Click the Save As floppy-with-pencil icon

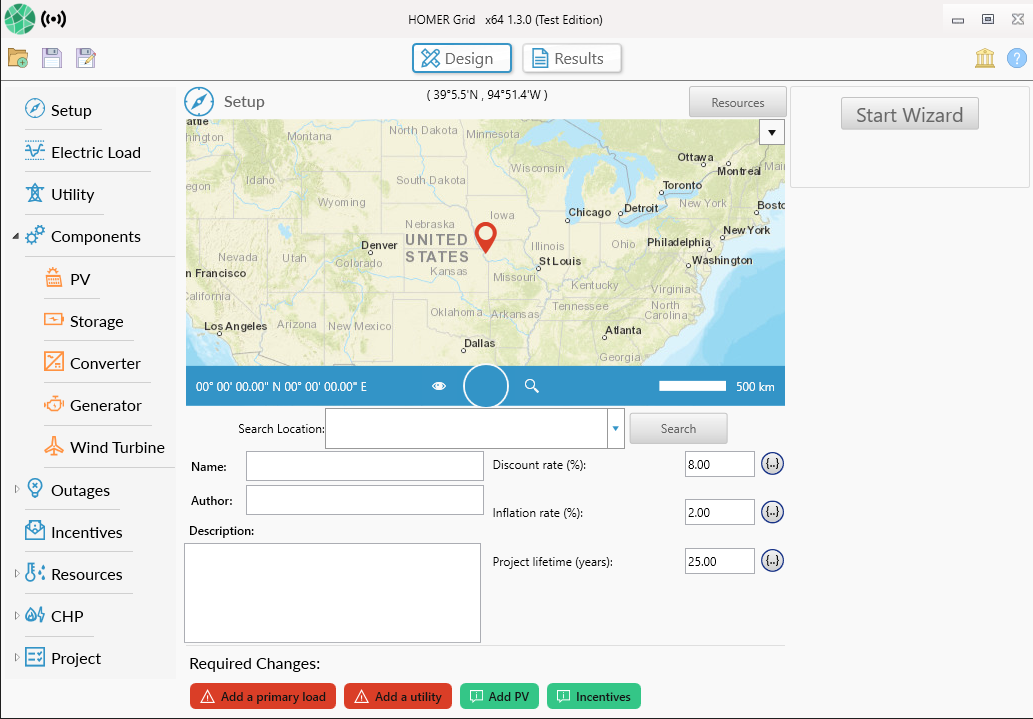point(86,58)
